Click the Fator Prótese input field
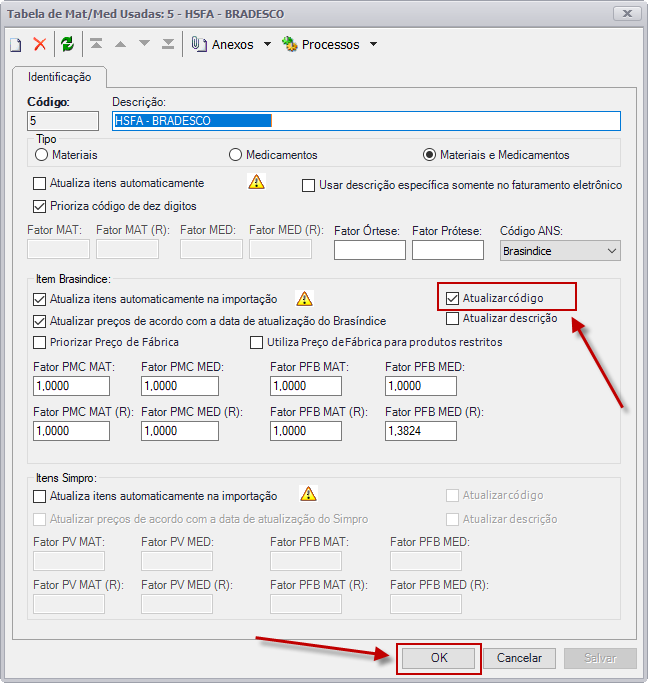This screenshot has width=648, height=683. point(448,250)
